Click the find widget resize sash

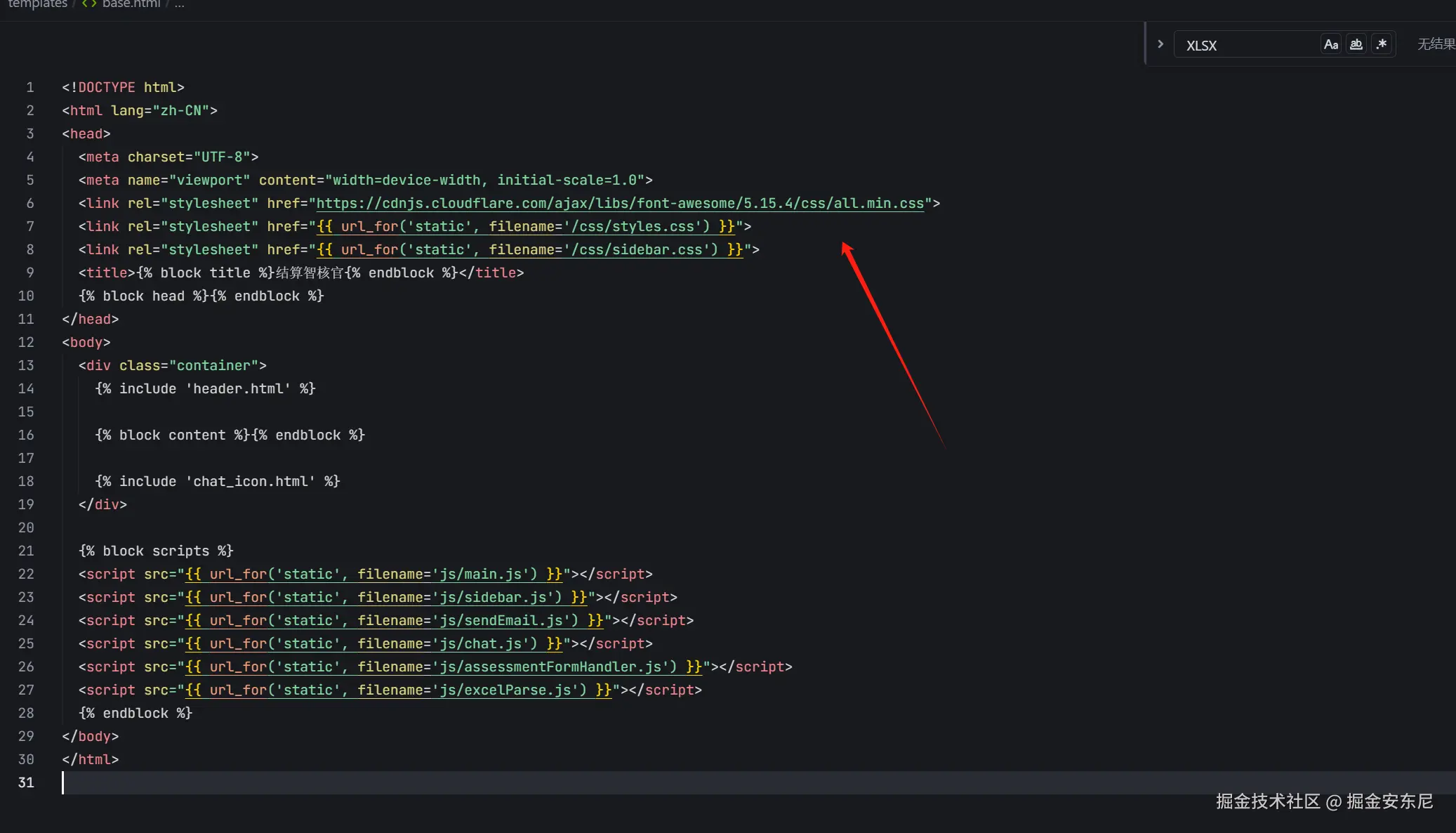pos(1146,44)
